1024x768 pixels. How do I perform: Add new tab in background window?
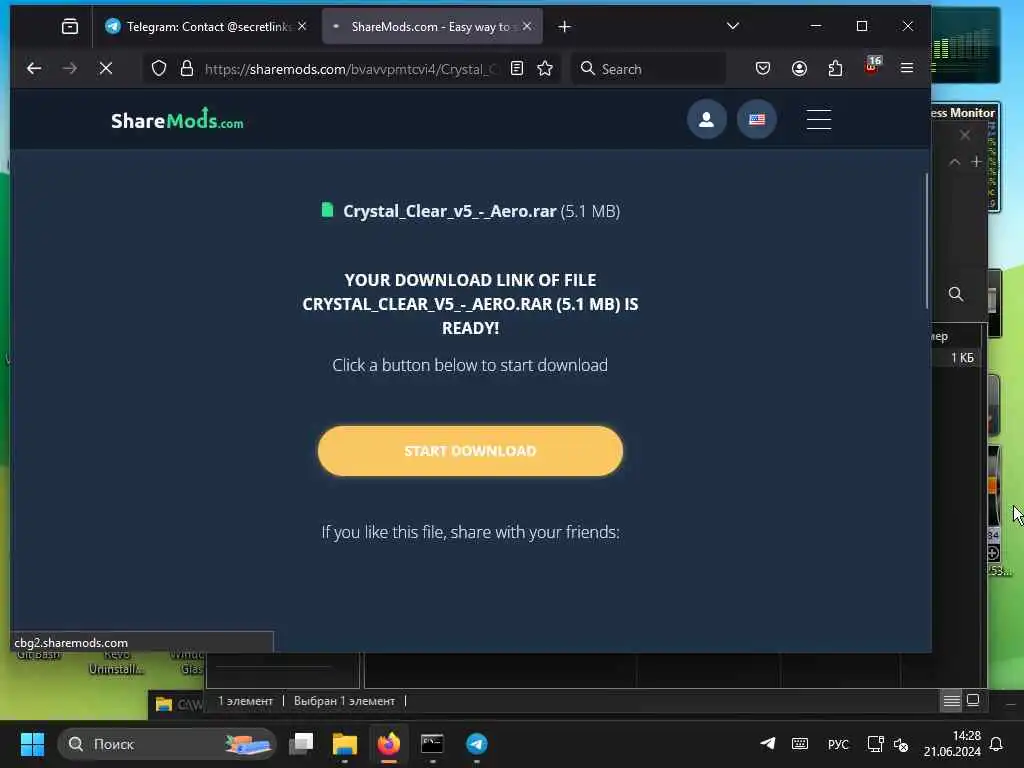click(976, 161)
